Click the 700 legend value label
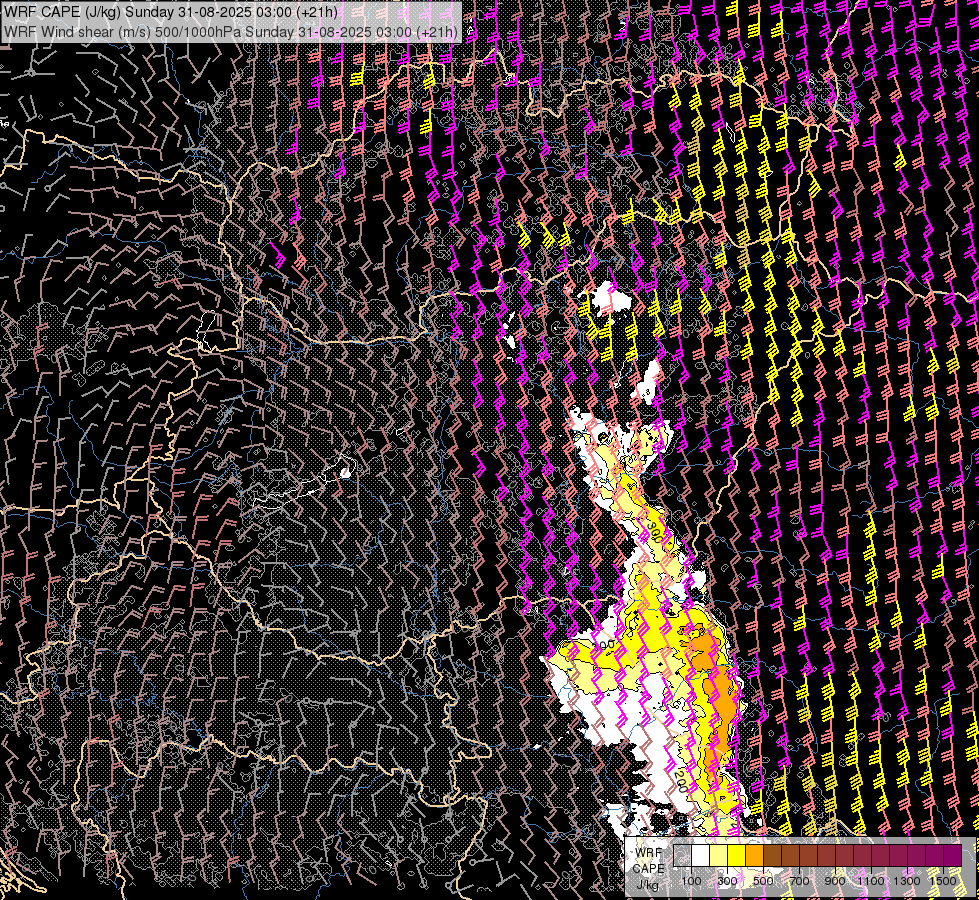The image size is (979, 900). [799, 881]
